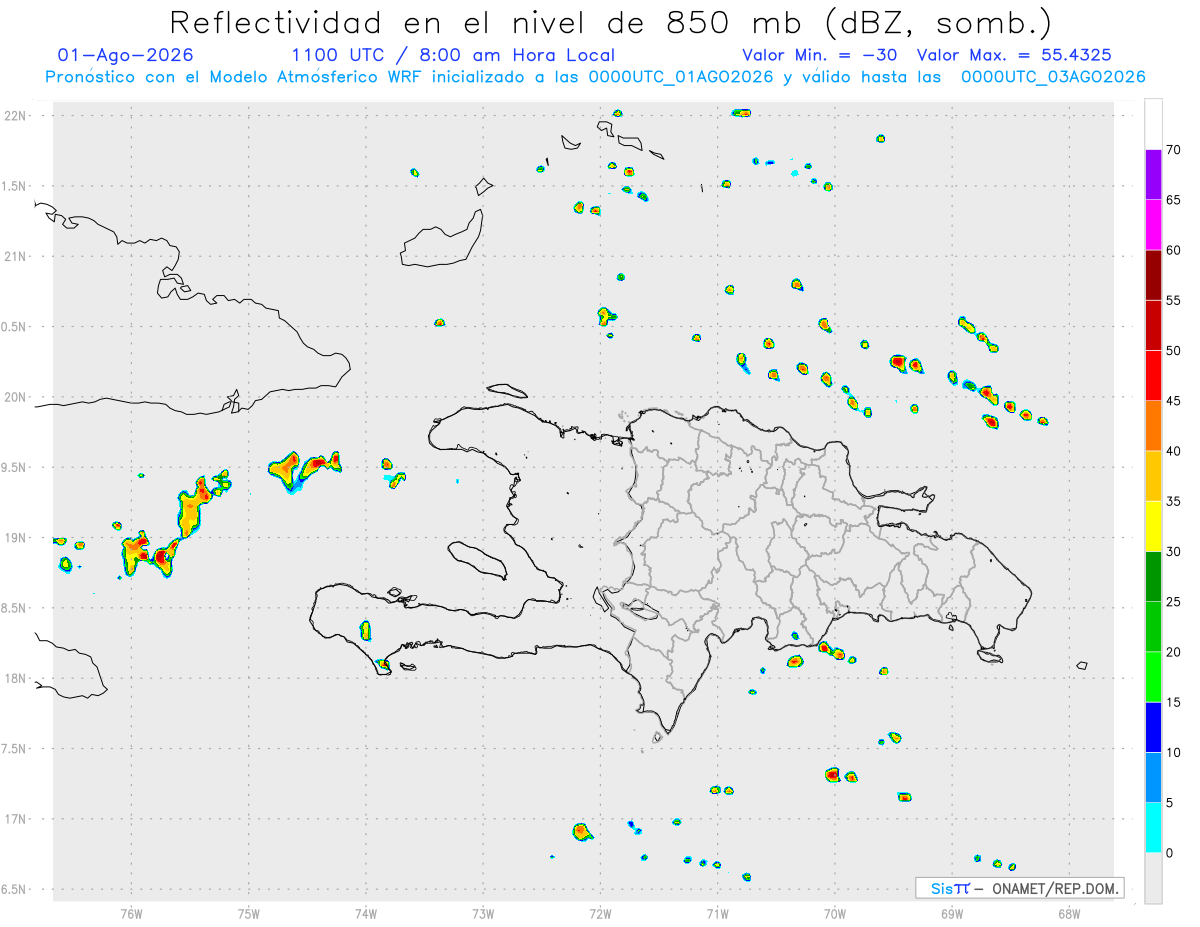Click the orange 40–45 dBZ colorbar segment
This screenshot has width=1200, height=927.
point(1153,426)
